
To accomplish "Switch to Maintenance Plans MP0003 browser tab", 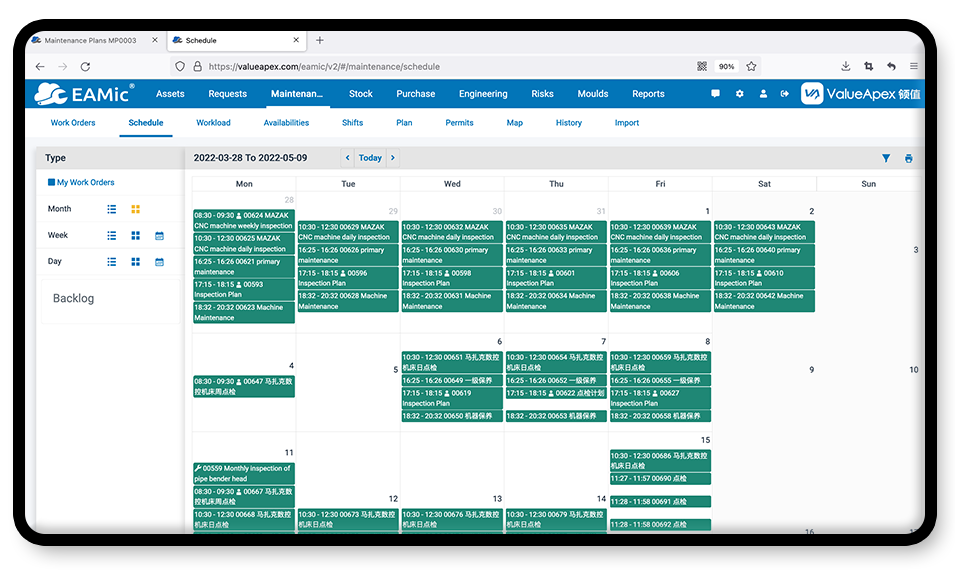I will click(90, 40).
